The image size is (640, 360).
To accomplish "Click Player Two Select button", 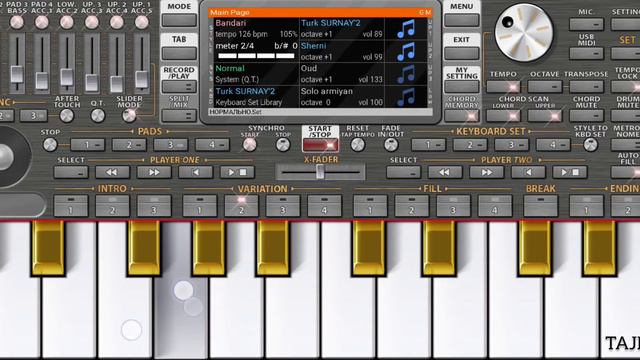I will click(x=403, y=172).
